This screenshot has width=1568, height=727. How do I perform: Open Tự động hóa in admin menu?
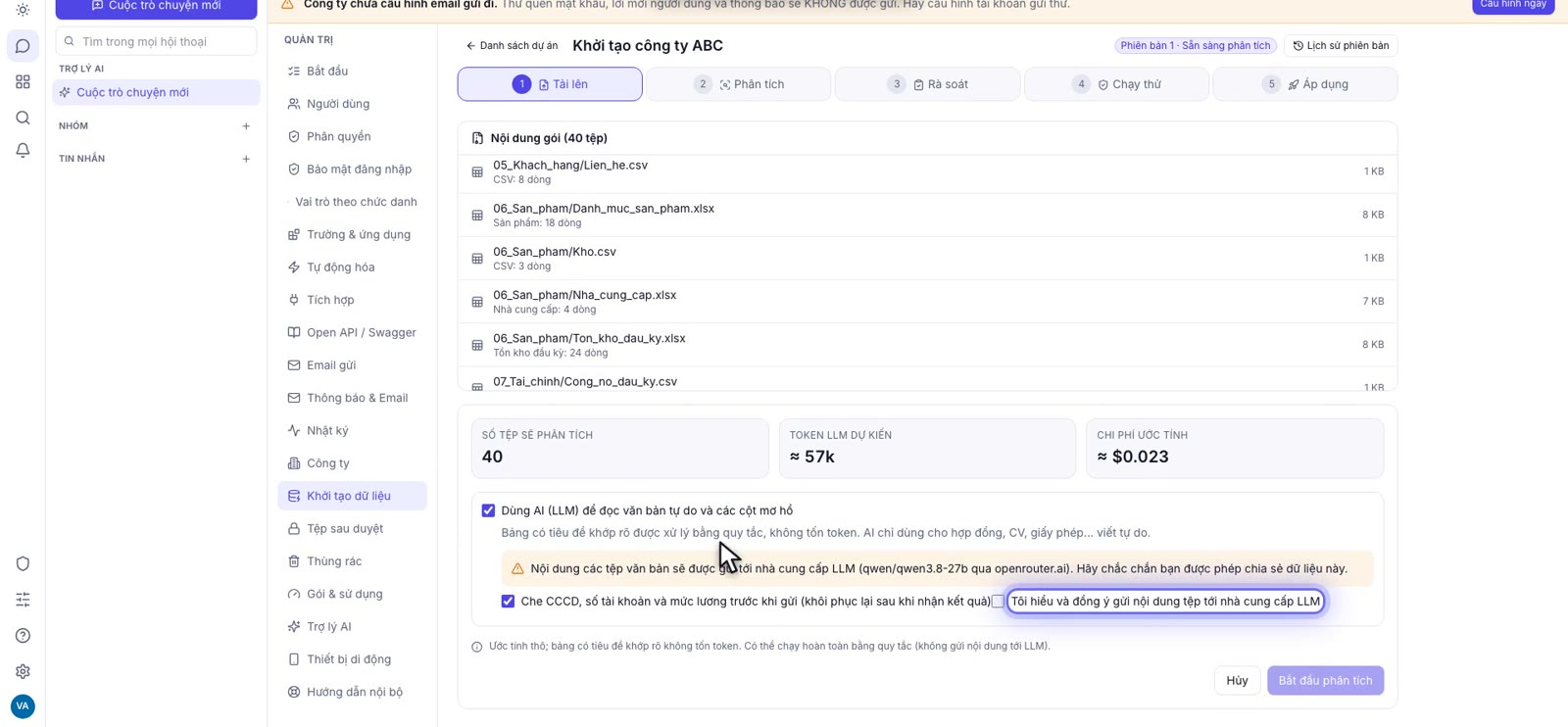coord(352,267)
